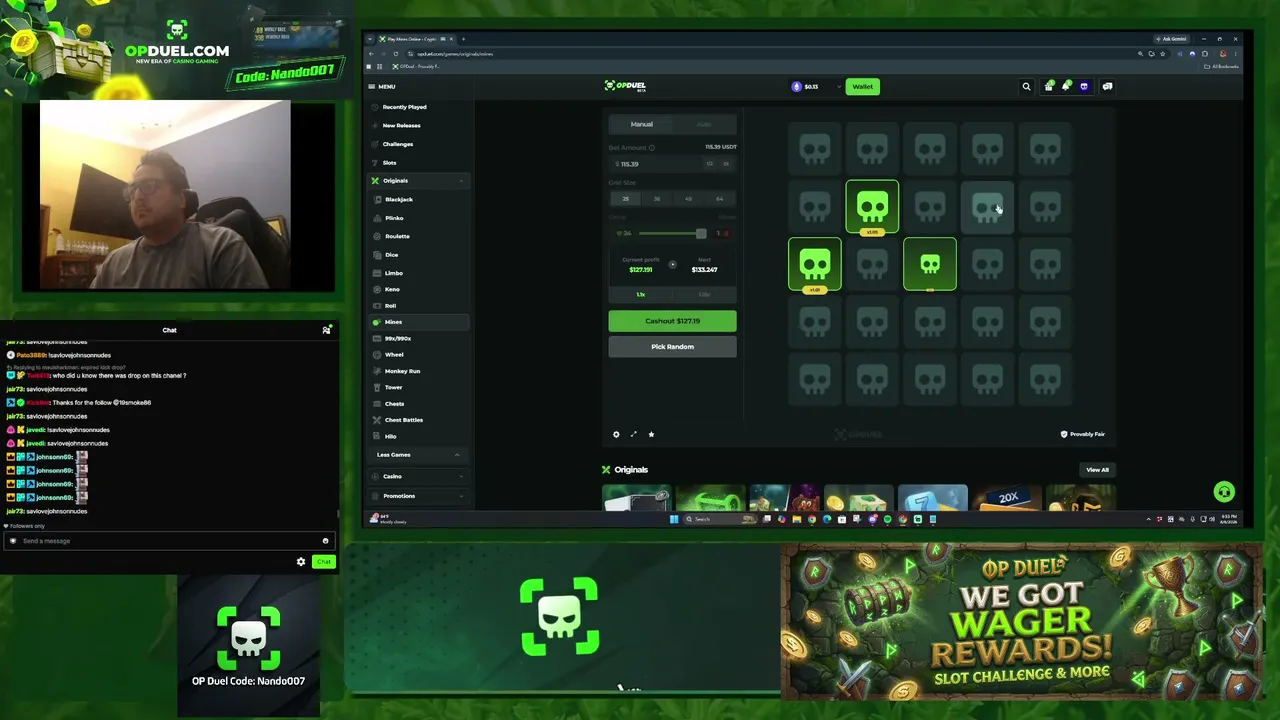Select grid size 49
Image resolution: width=1280 pixels, height=720 pixels.
688,199
